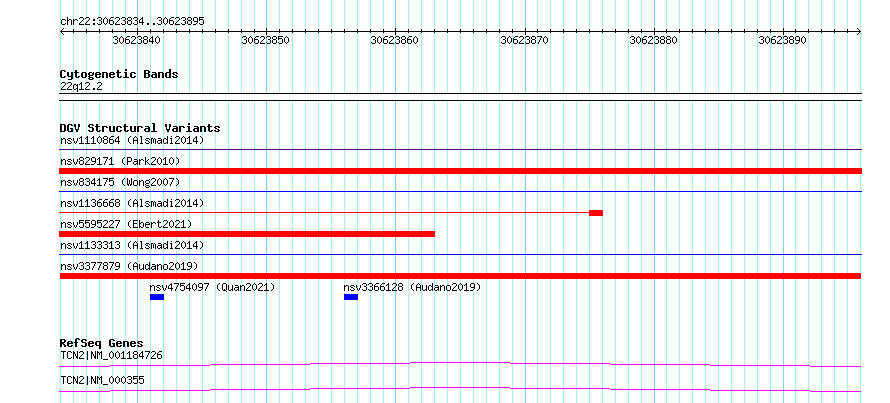890x403 pixels.
Task: Open variant nsv834175 (Wong2007)
Action: coord(120,182)
